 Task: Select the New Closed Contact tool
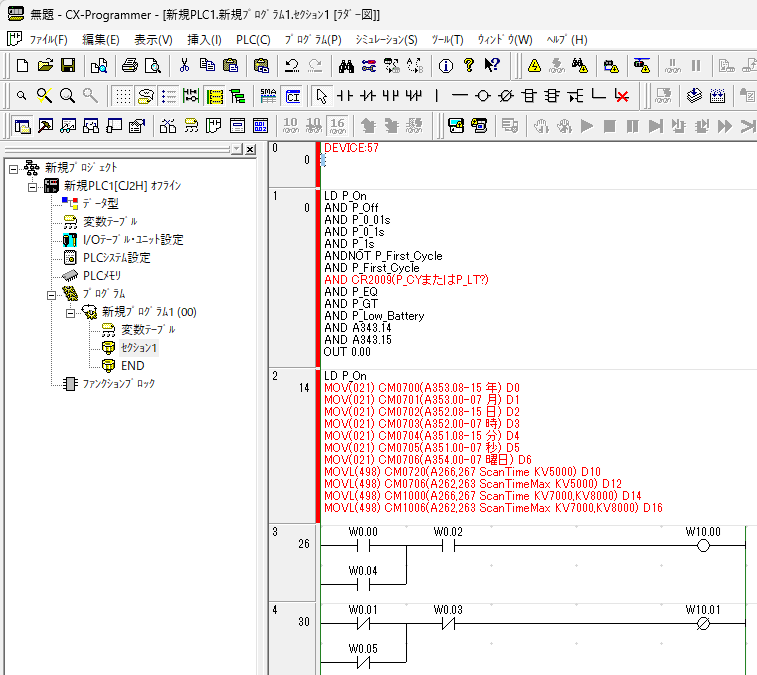point(367,96)
